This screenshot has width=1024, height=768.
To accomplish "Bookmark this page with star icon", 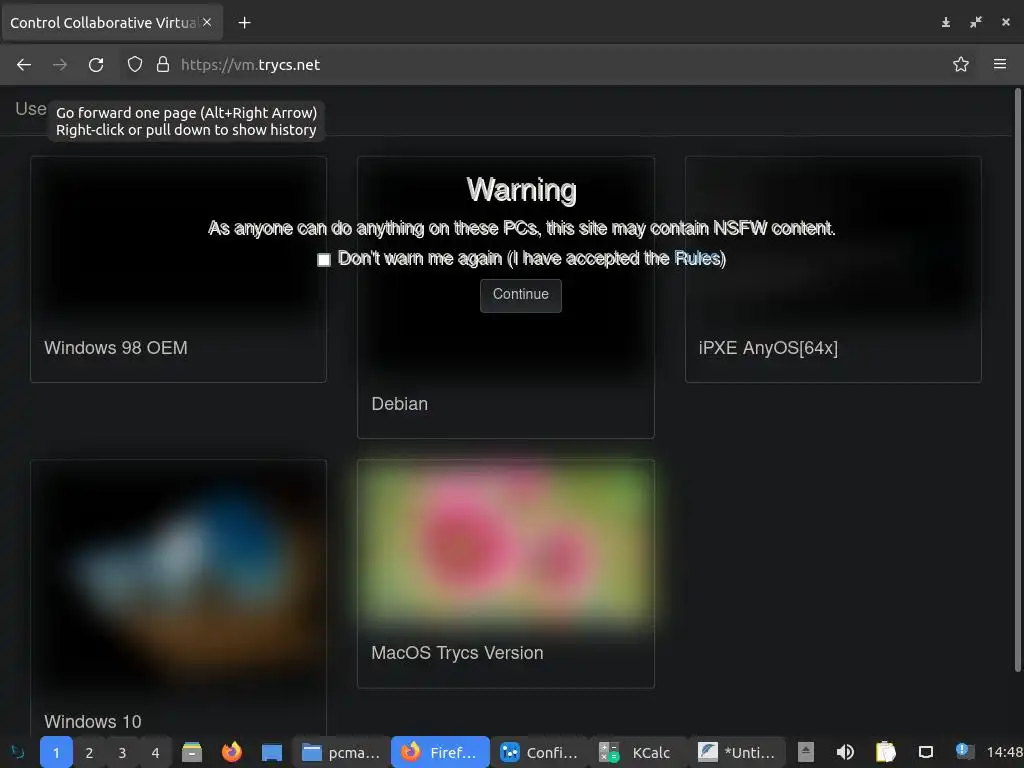I will coord(961,64).
